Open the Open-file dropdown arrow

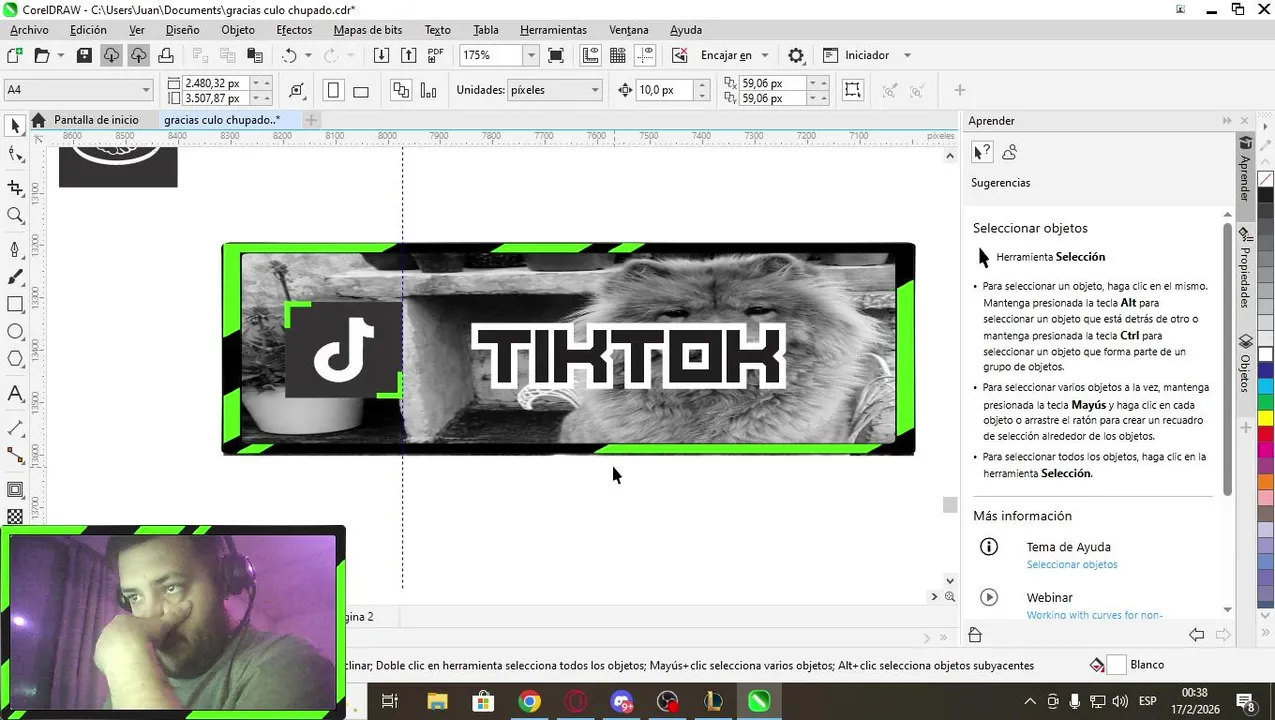[61, 56]
